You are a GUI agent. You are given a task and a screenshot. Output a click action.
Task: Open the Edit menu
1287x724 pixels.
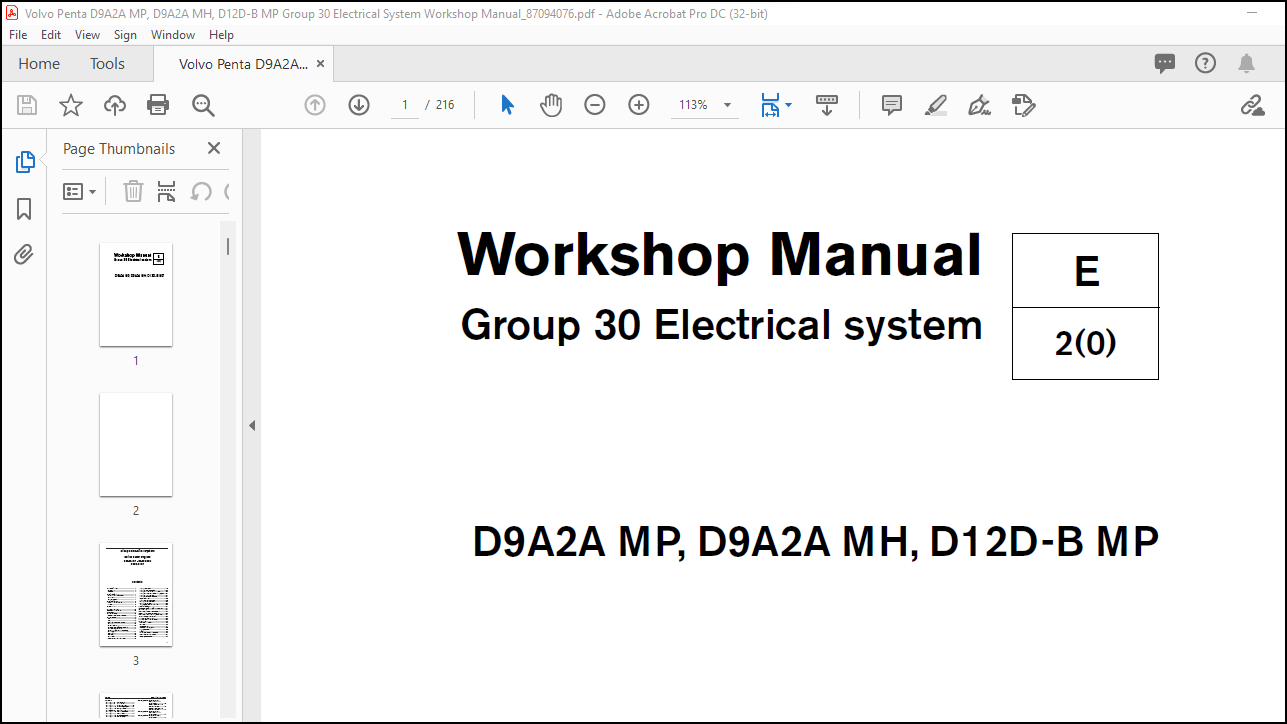click(51, 34)
